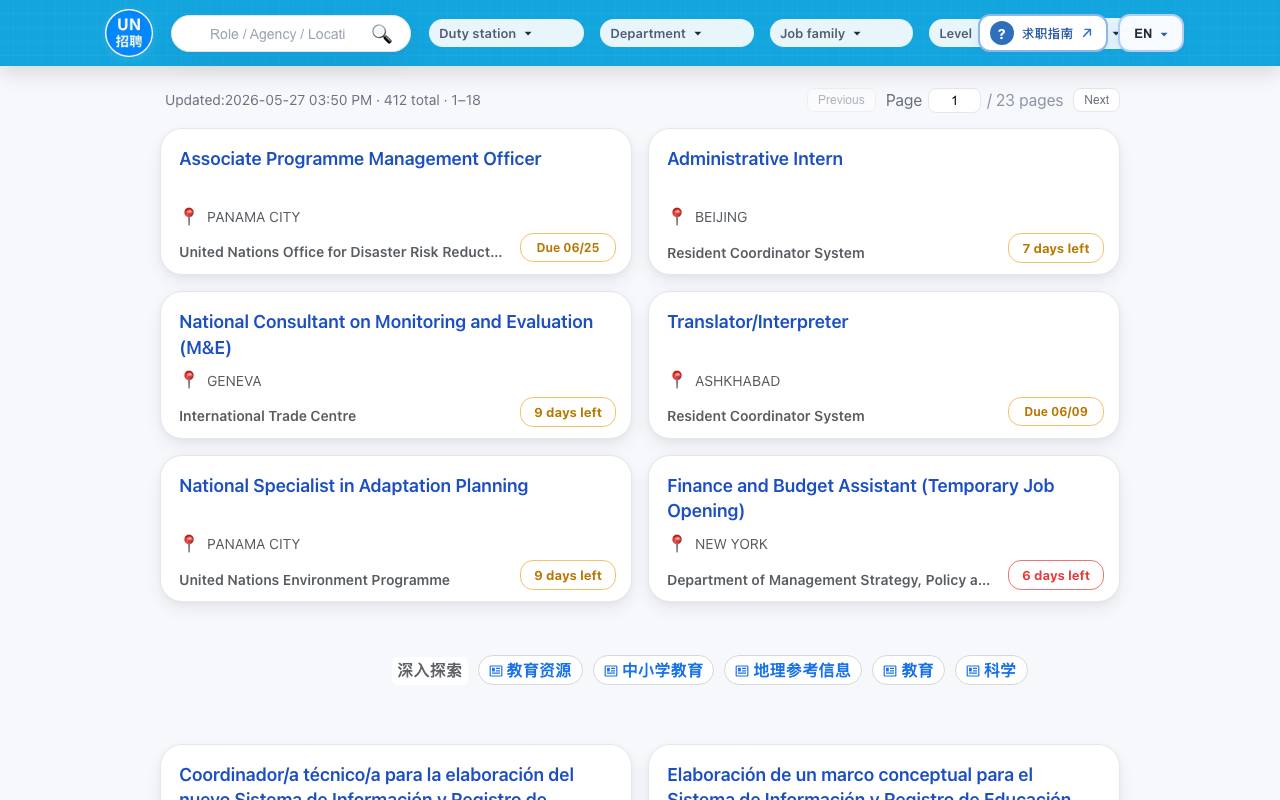Click the page number input box
Image resolution: width=1280 pixels, height=800 pixels.
(x=954, y=100)
